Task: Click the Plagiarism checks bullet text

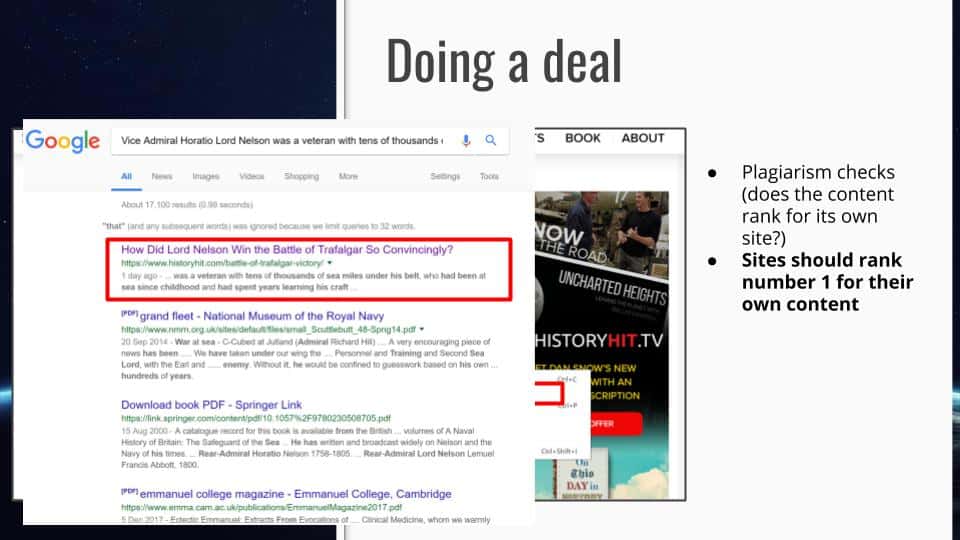Action: pyautogui.click(x=819, y=205)
